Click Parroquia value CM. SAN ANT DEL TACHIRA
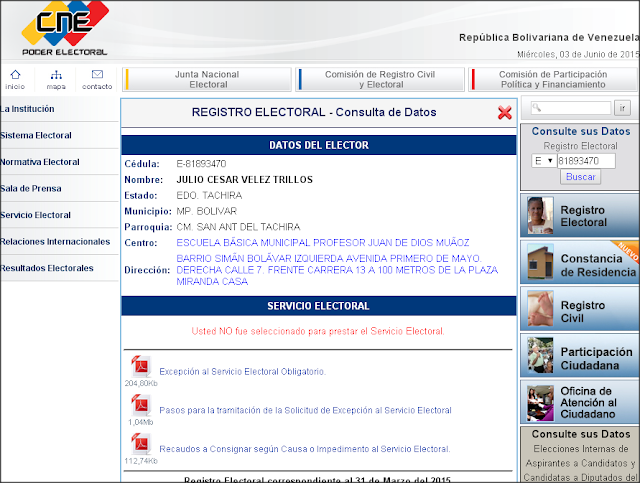The height and width of the screenshot is (483, 640). point(238,227)
